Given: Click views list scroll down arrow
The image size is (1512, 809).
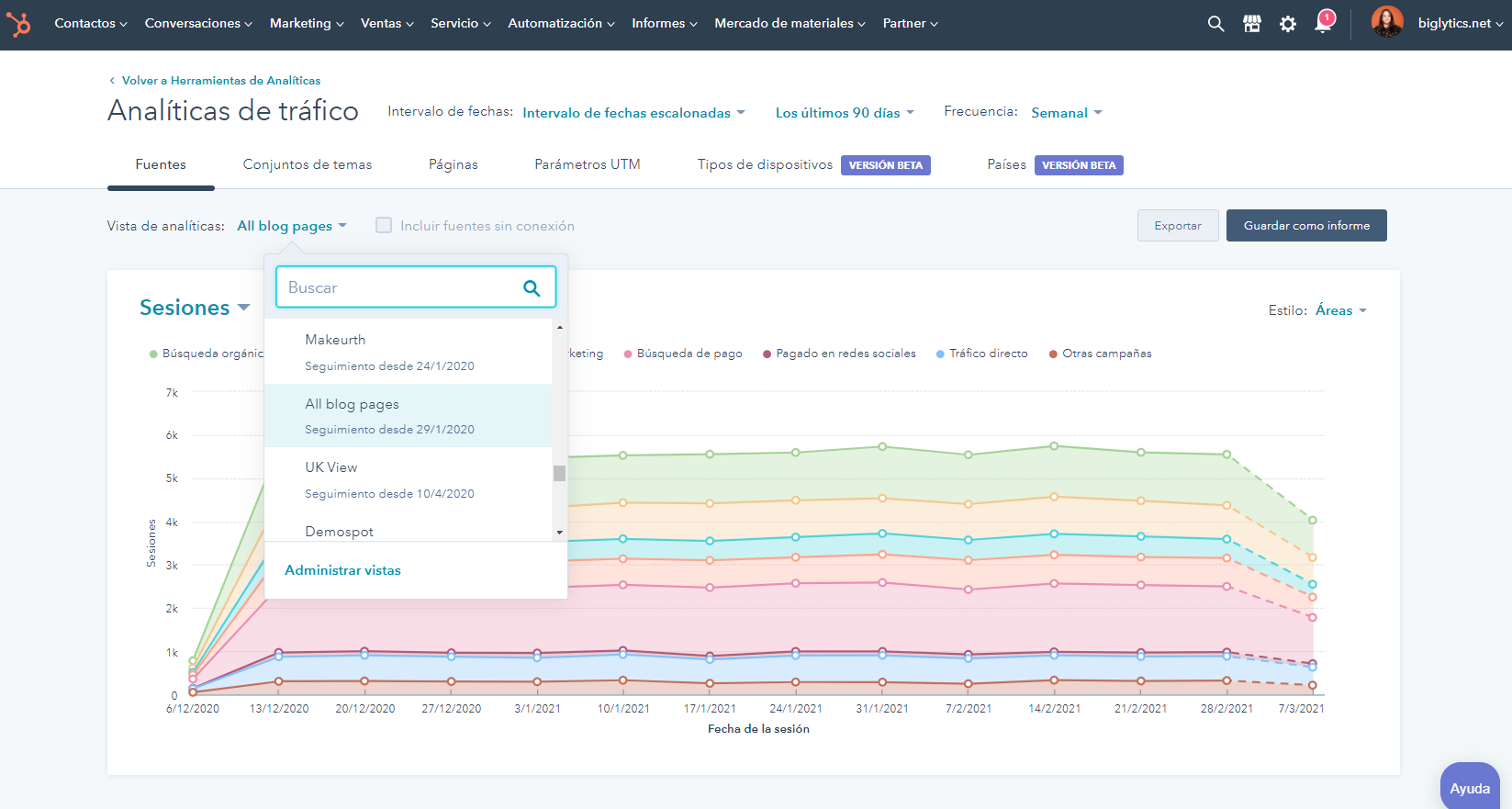Looking at the screenshot, I should 559,533.
